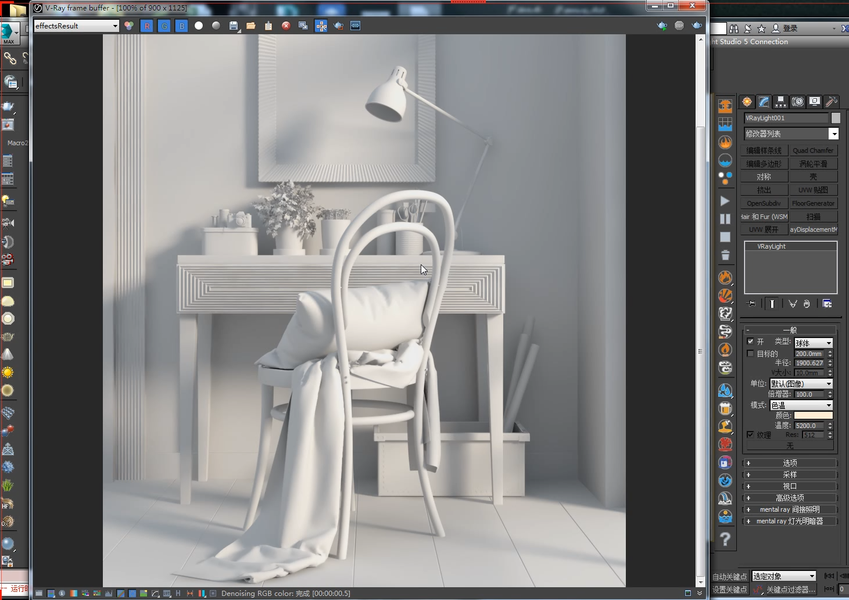Click make unique icon under stack
This screenshot has height=600, width=849.
coord(793,304)
